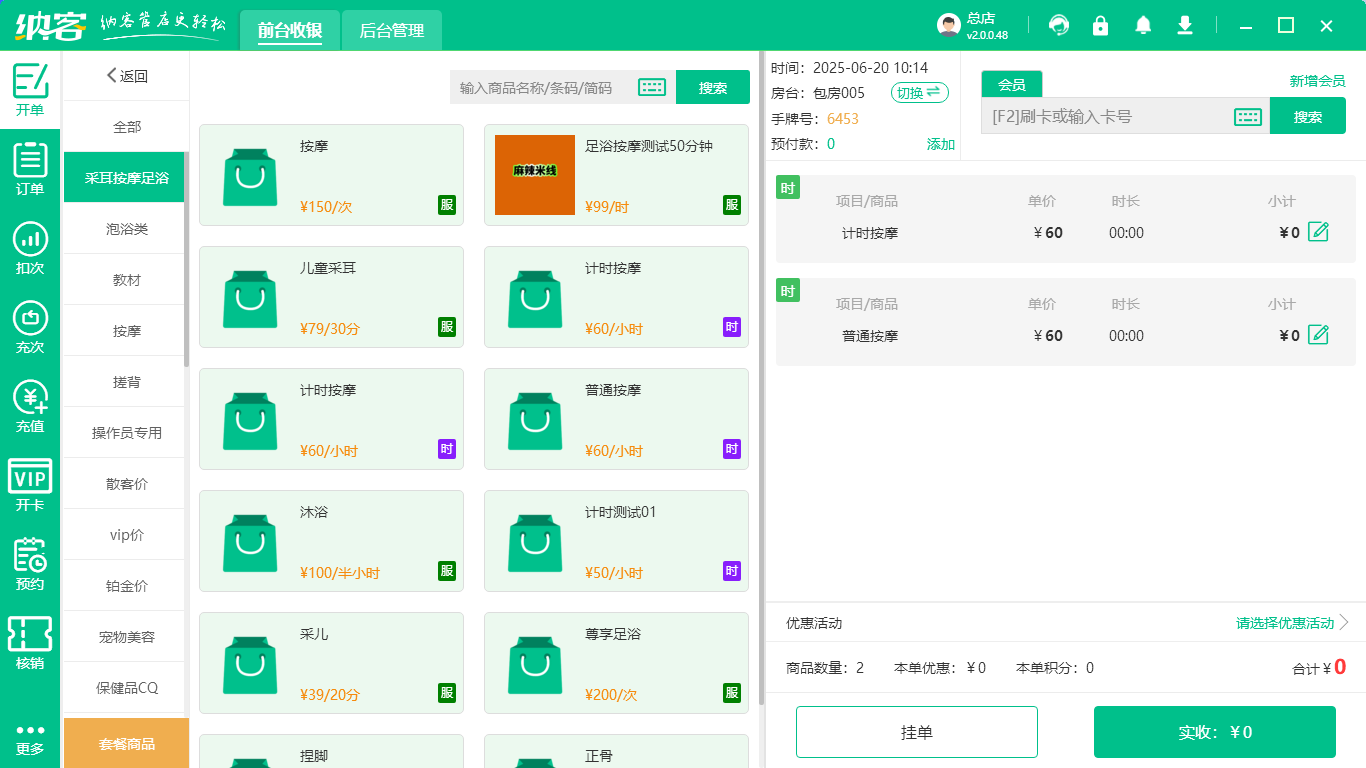This screenshot has width=1366, height=768.
Task: Click the download icon in title bar
Action: tap(1184, 24)
